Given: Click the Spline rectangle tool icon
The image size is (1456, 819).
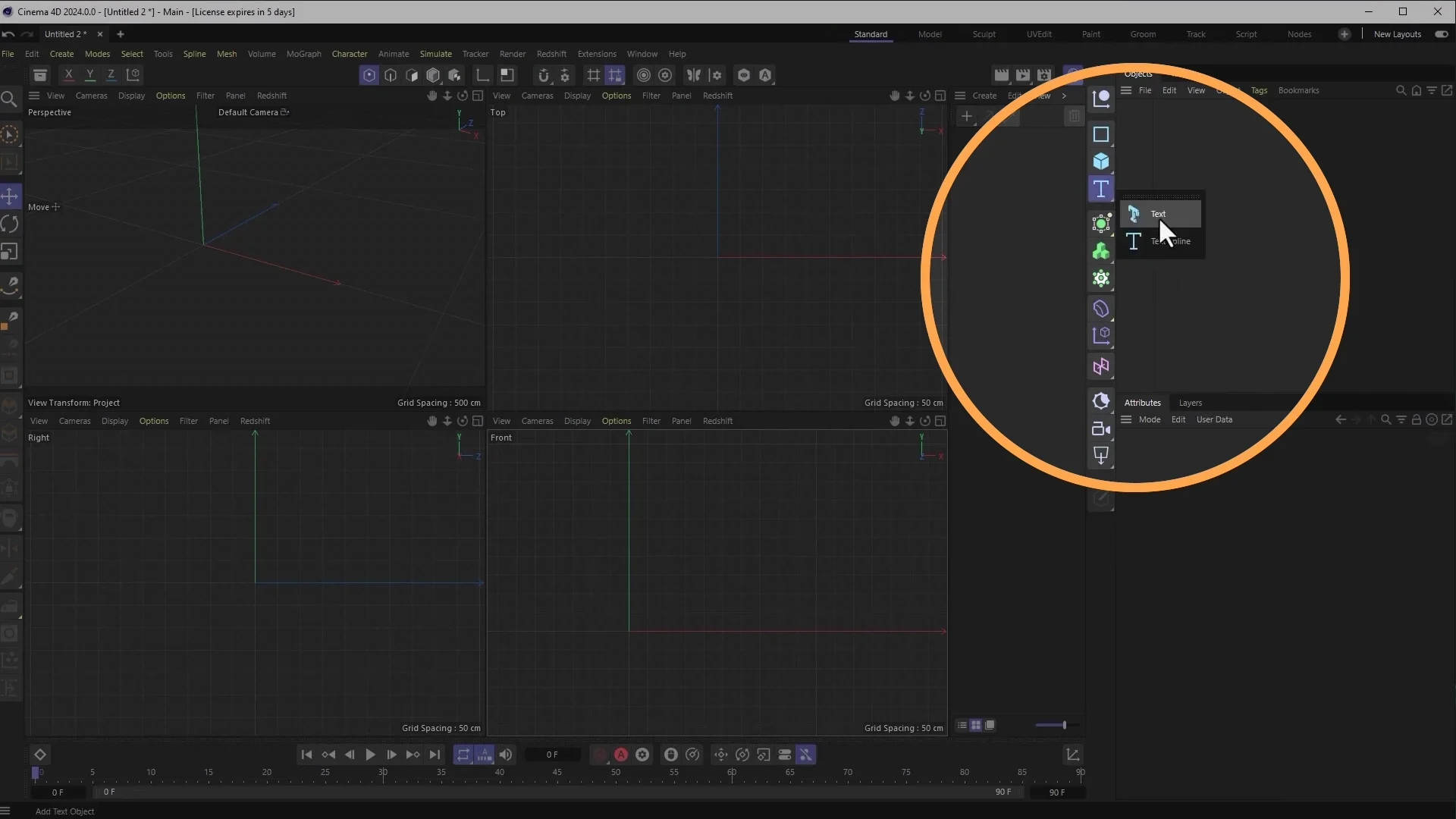Looking at the screenshot, I should [1101, 134].
